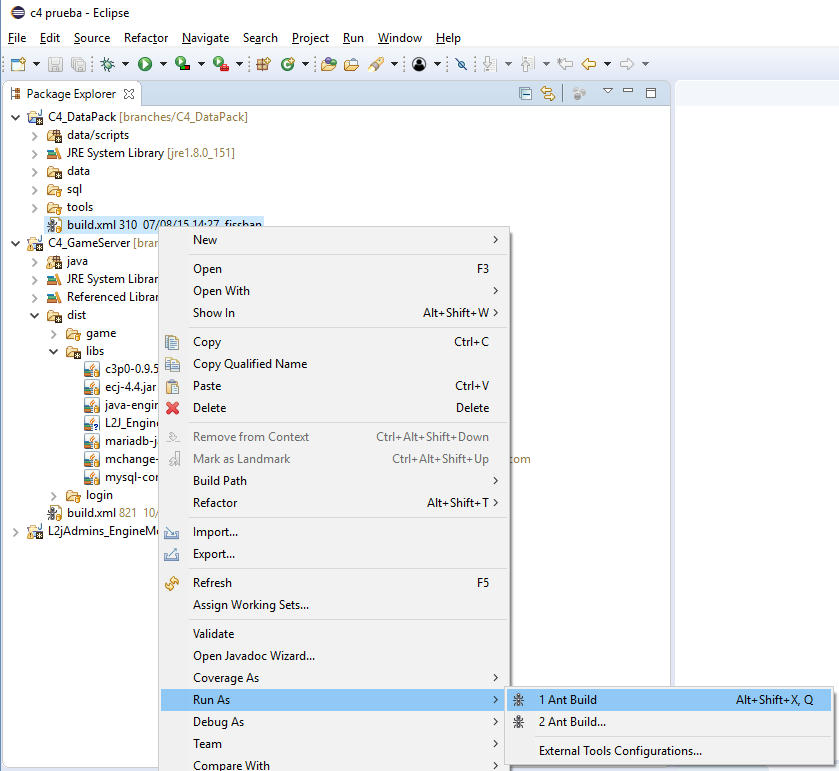The height and width of the screenshot is (771, 839).
Task: Collapse the C4_GameServer project node
Action: 16,243
